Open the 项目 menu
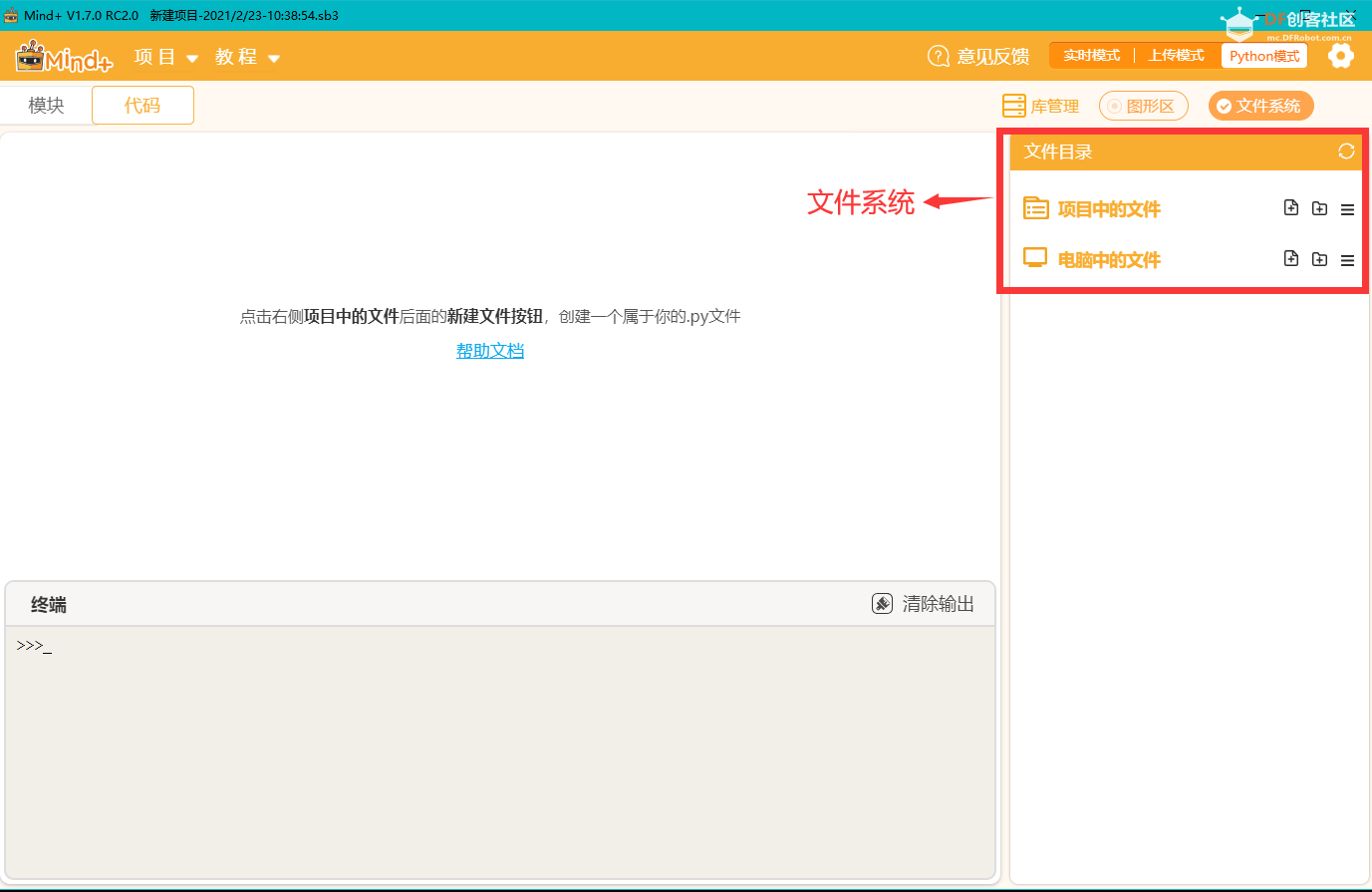The image size is (1372, 892). tap(154, 57)
